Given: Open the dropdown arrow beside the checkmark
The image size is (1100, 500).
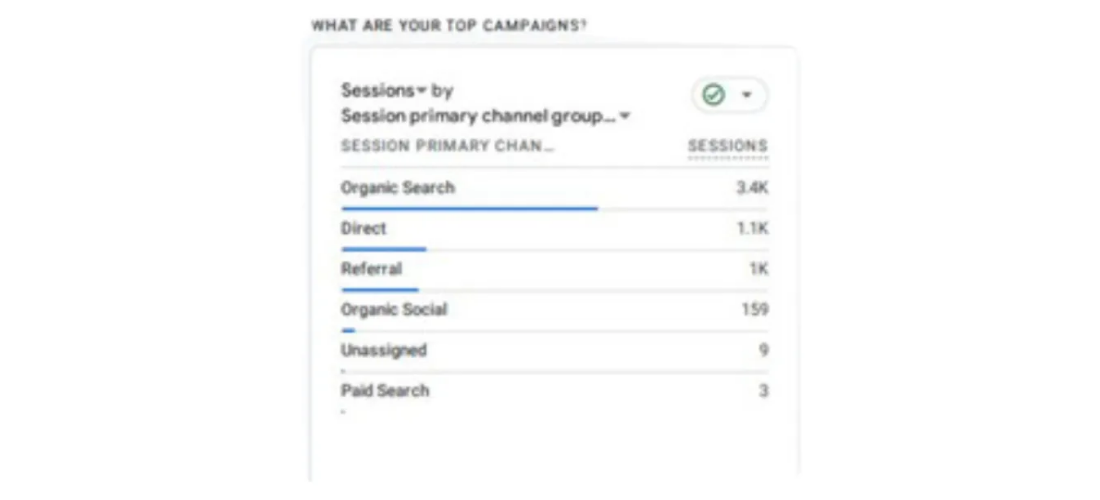Looking at the screenshot, I should (x=746, y=95).
